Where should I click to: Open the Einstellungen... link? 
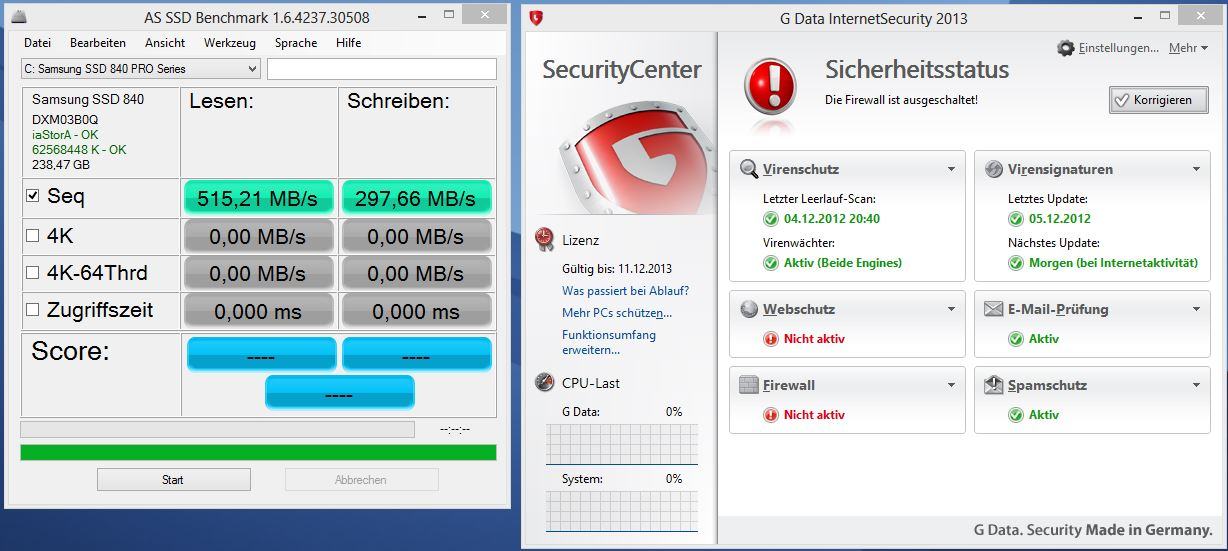[x=1118, y=48]
